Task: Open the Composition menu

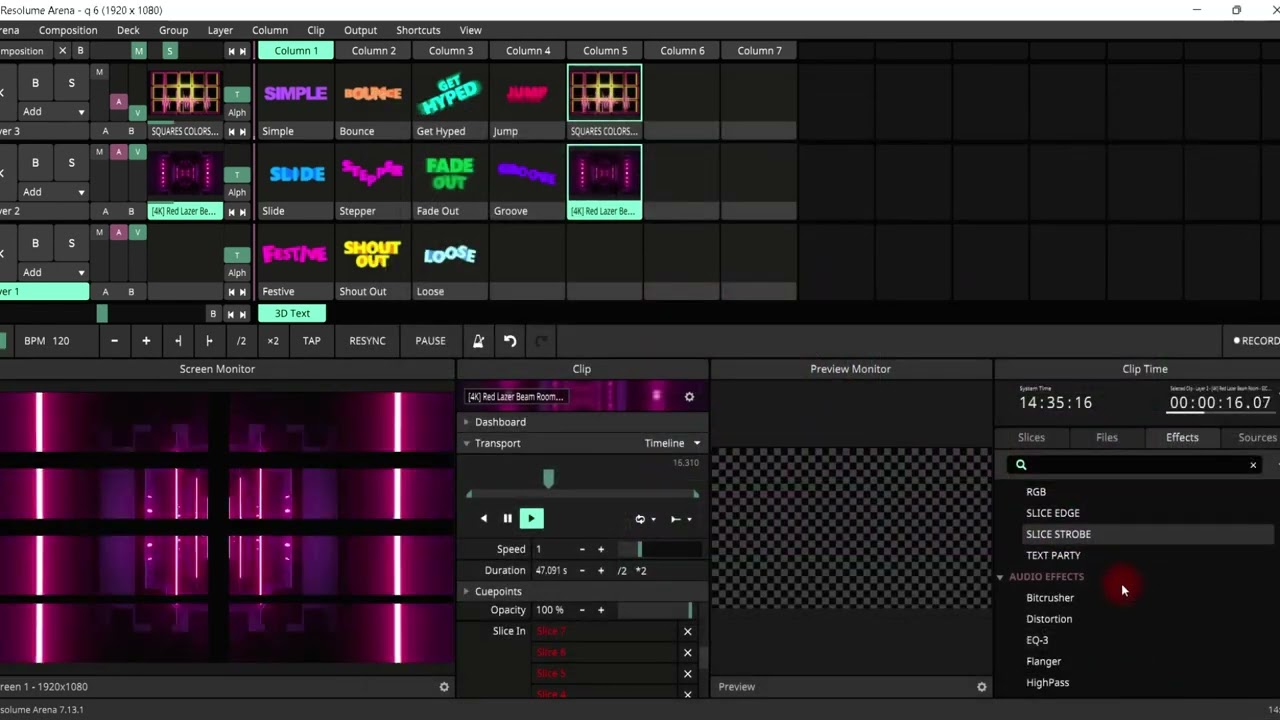Action: coord(68,30)
